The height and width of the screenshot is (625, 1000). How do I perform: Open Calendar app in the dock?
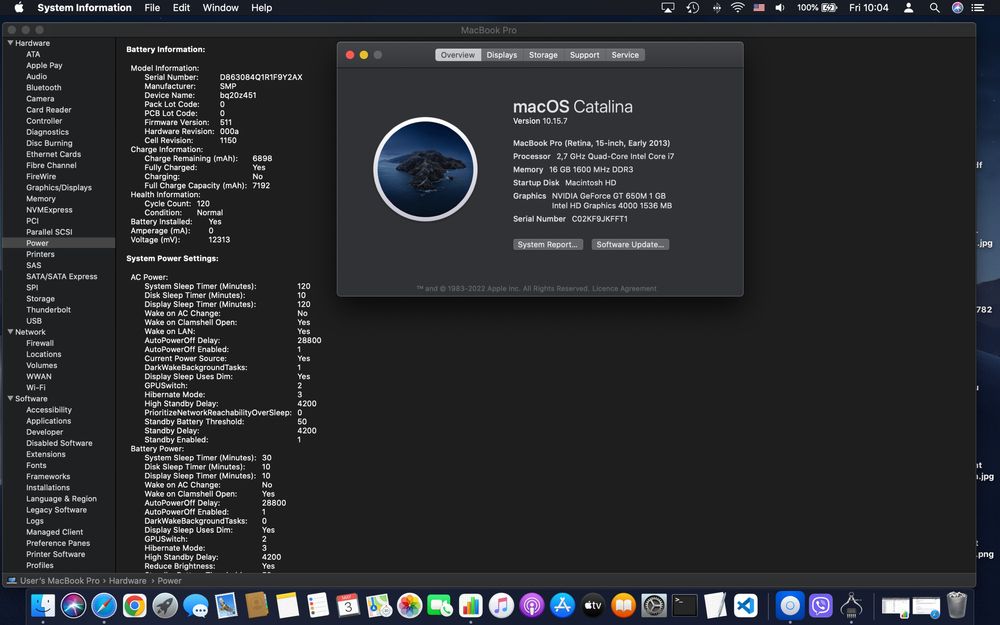click(x=348, y=605)
